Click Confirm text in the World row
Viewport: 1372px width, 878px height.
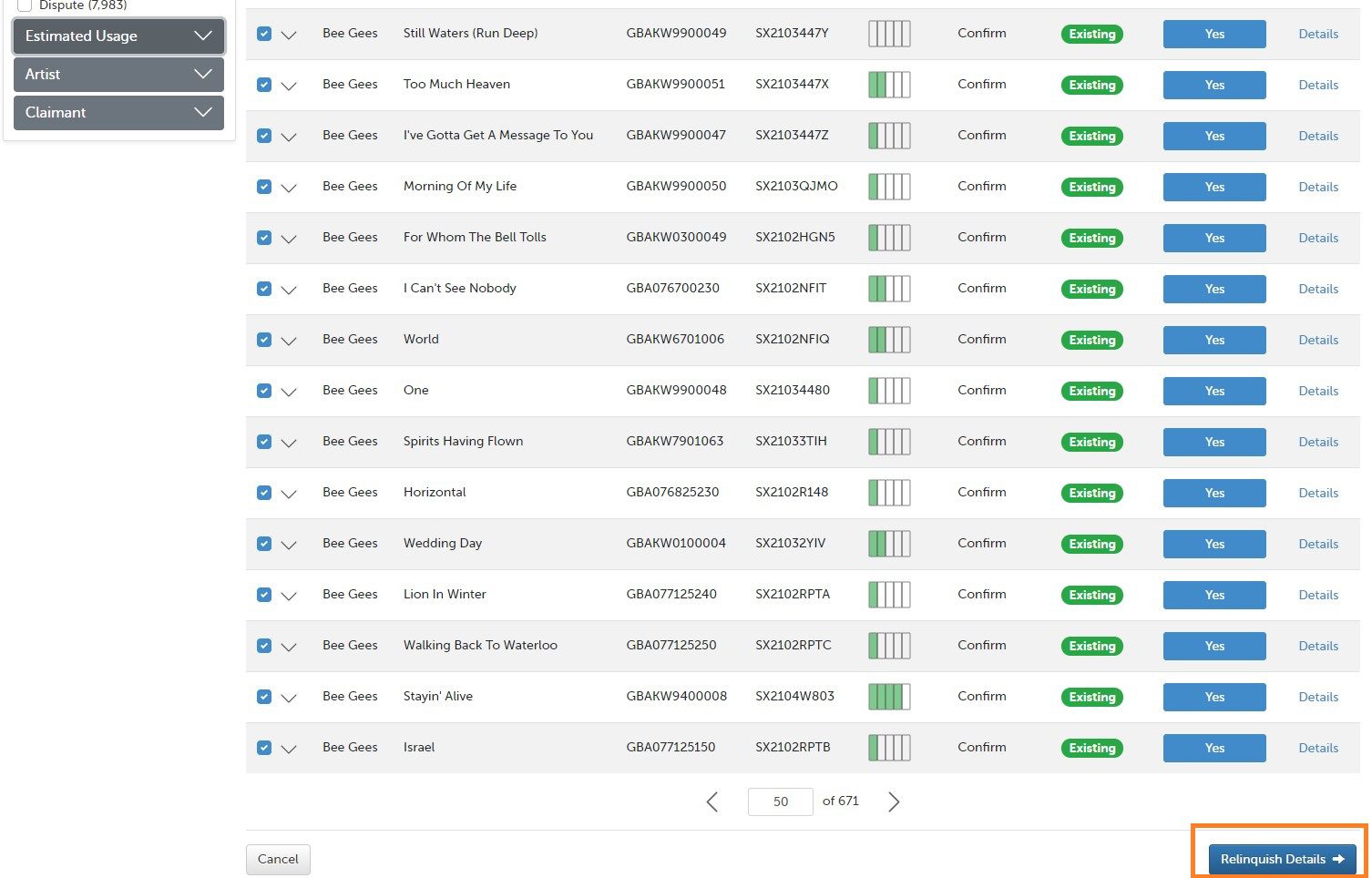tap(982, 339)
